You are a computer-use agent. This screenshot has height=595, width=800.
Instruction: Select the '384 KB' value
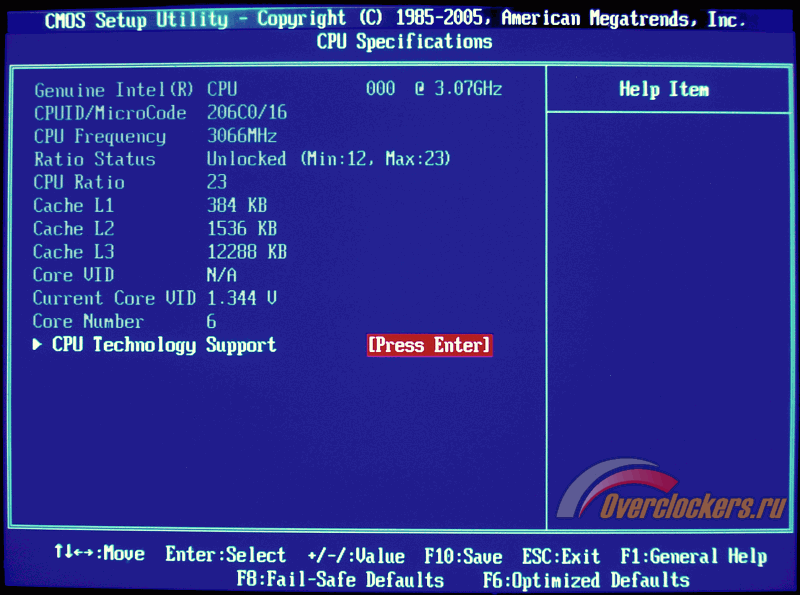click(237, 205)
